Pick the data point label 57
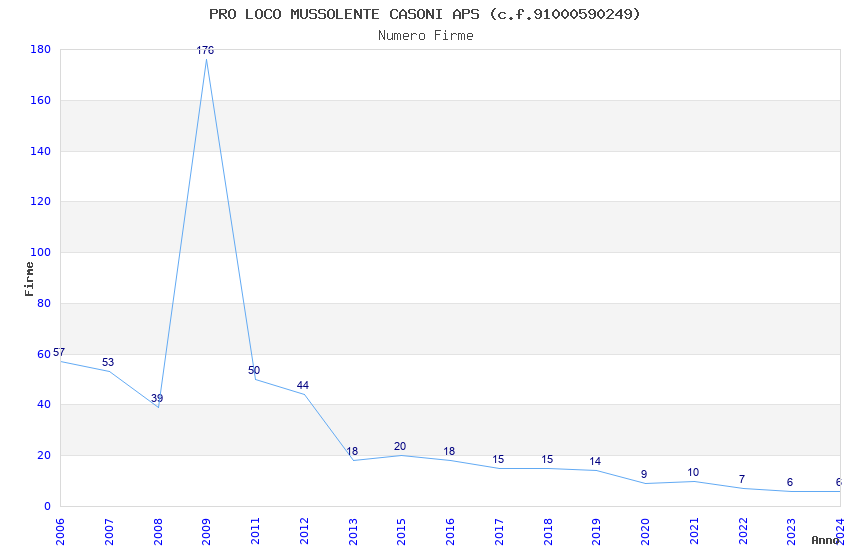This screenshot has width=850, height=550. [59, 352]
